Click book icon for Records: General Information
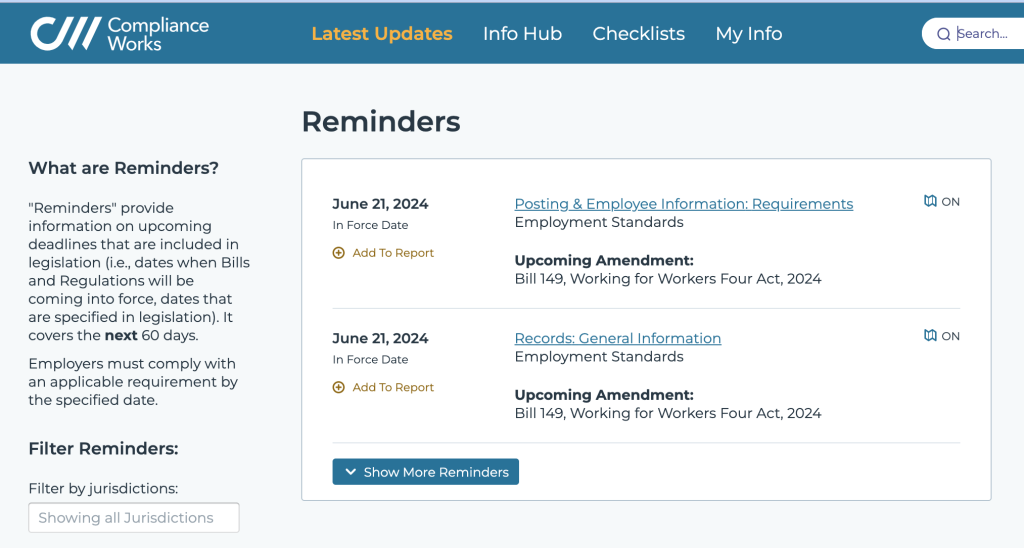This screenshot has width=1024, height=548. pyautogui.click(x=930, y=335)
